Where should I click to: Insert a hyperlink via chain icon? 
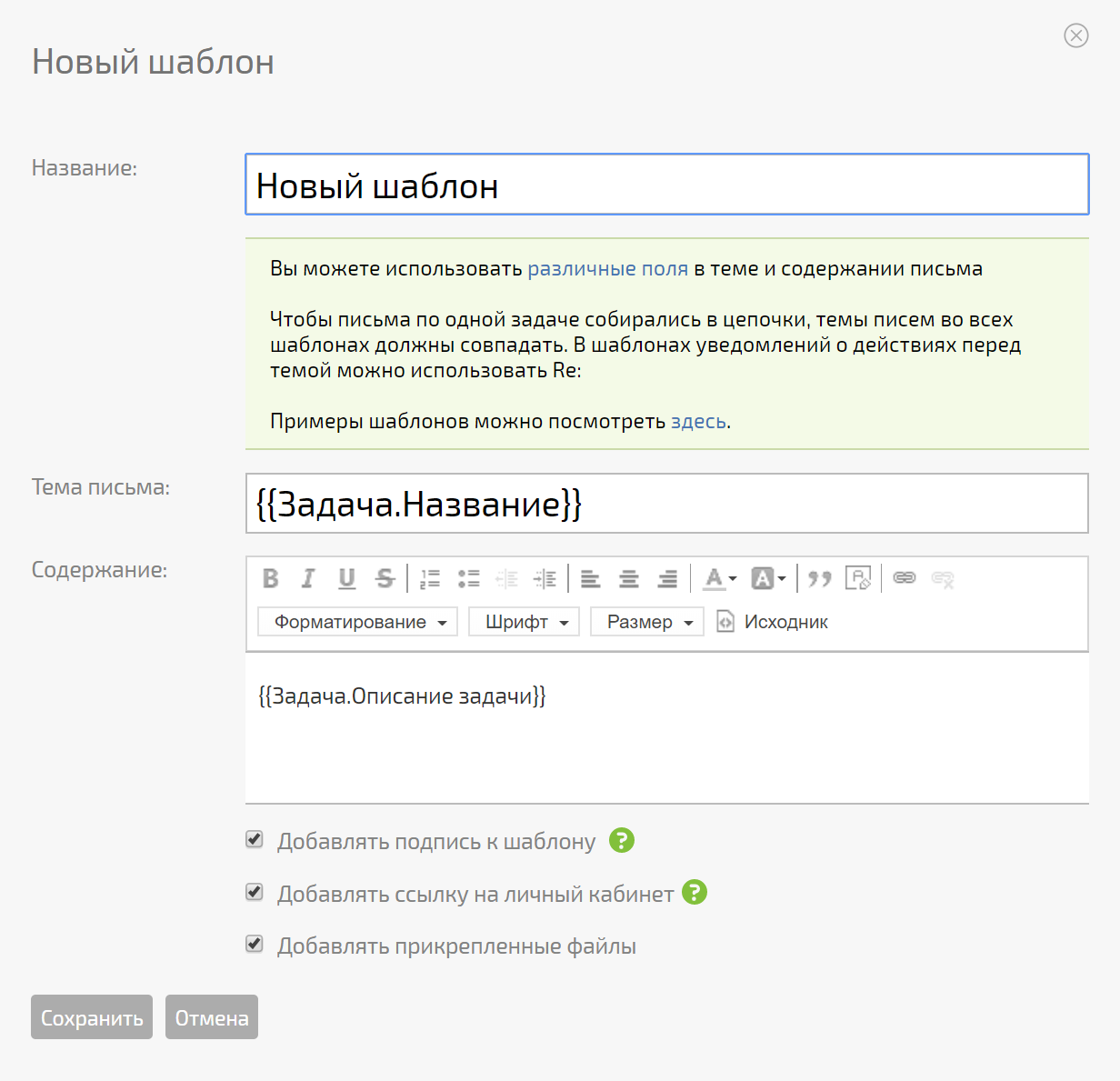tap(905, 578)
